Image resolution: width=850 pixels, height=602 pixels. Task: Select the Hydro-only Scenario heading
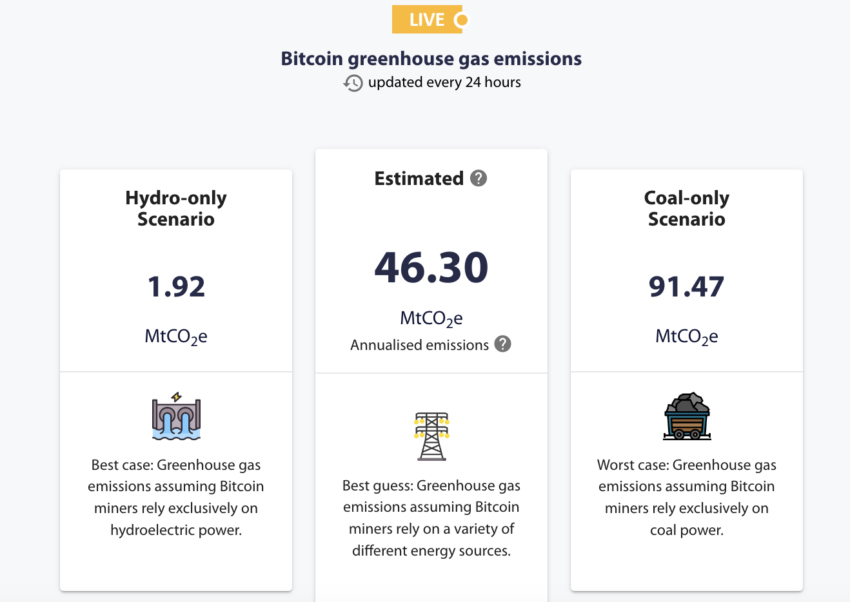[x=176, y=208]
